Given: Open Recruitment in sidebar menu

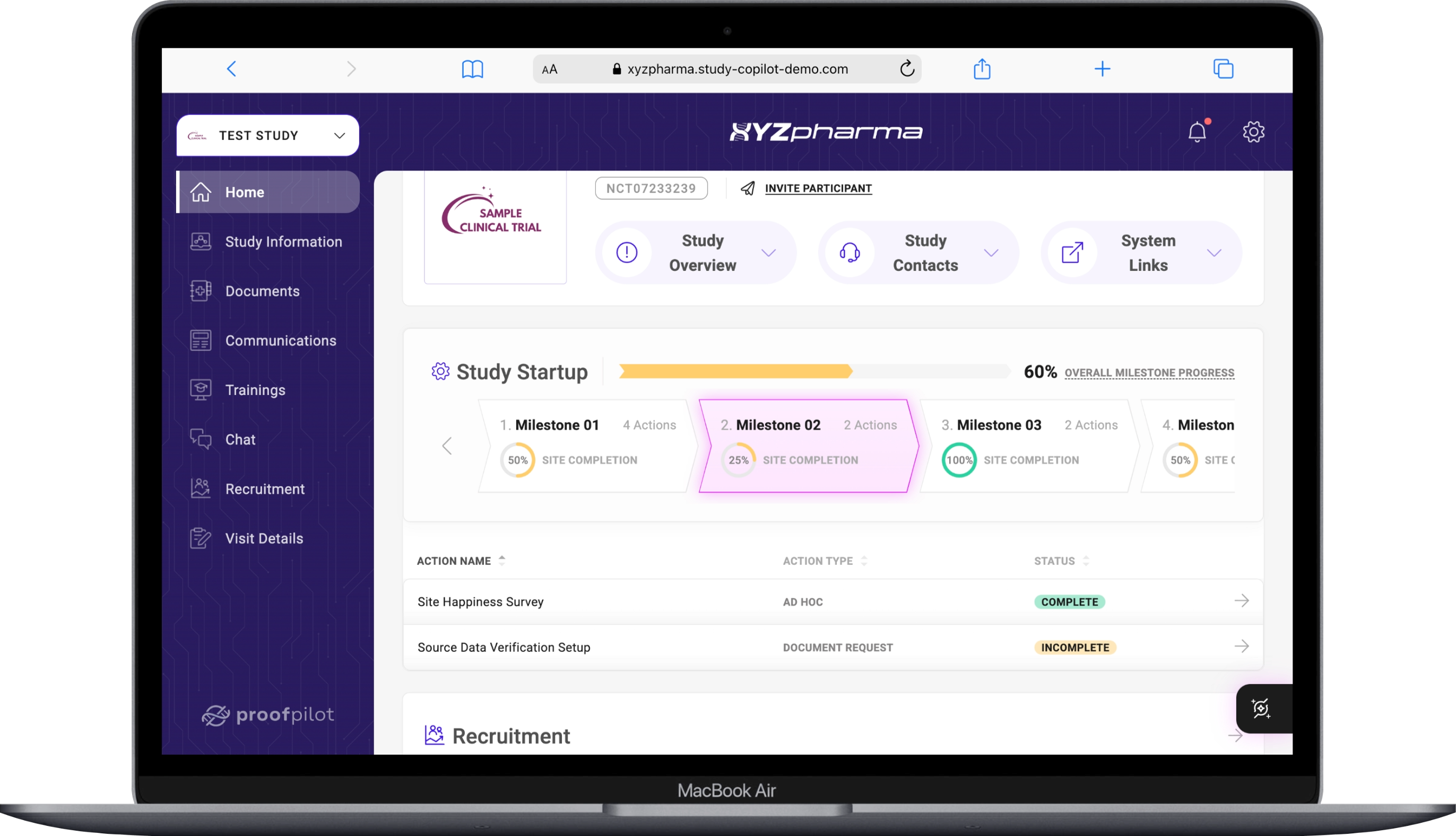Looking at the screenshot, I should coord(264,489).
